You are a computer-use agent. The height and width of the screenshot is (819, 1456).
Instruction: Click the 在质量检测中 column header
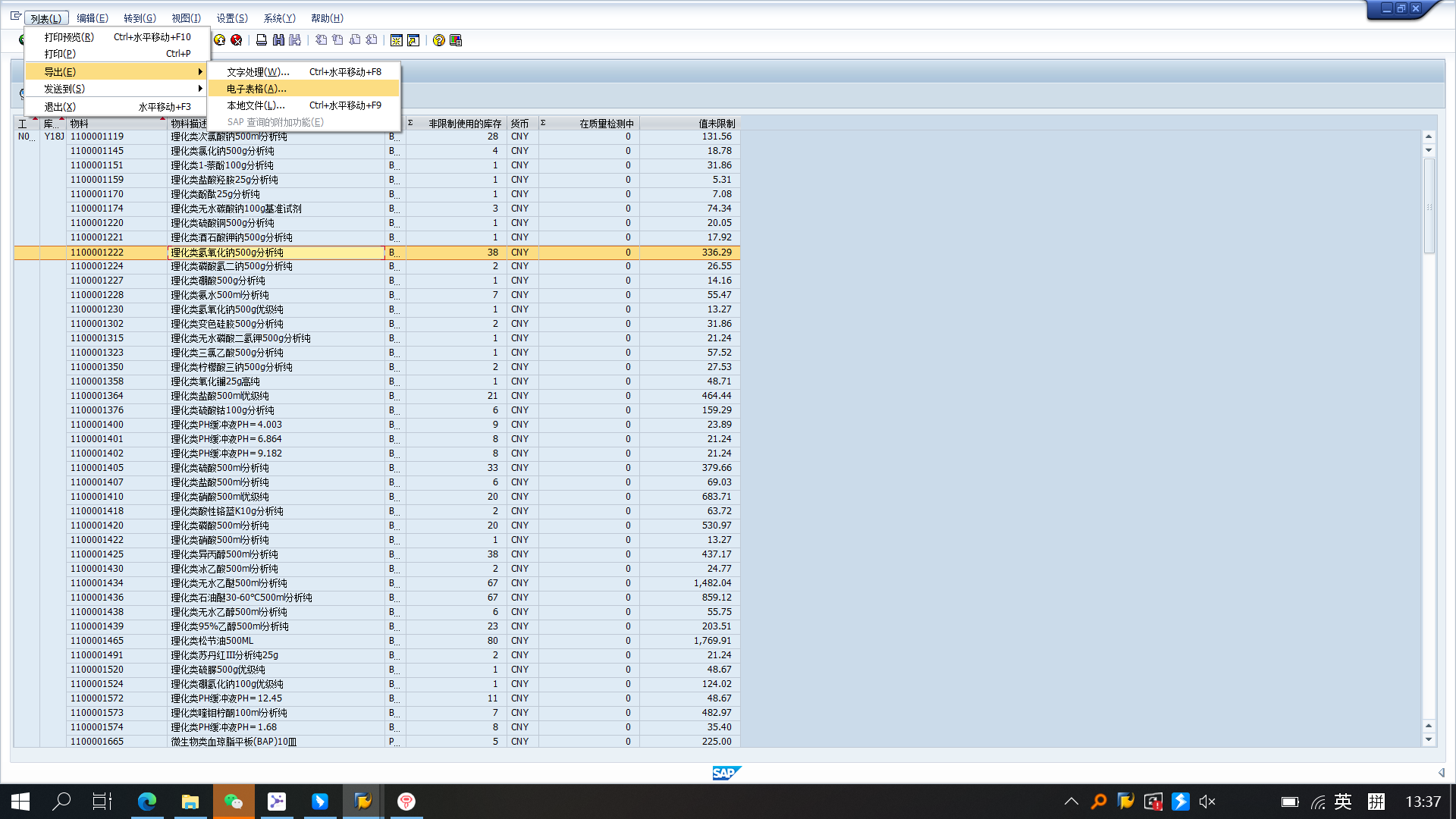[x=588, y=123]
